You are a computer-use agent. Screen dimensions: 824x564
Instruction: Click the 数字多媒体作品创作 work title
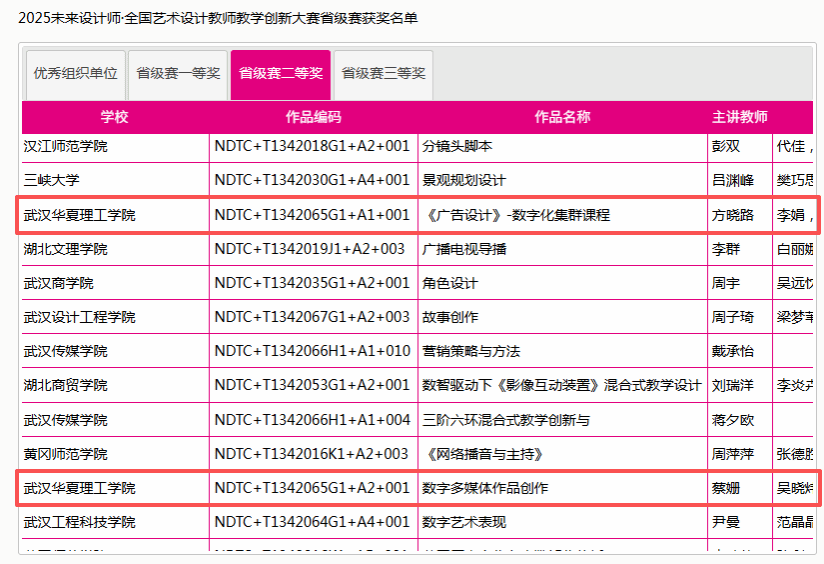(485, 488)
